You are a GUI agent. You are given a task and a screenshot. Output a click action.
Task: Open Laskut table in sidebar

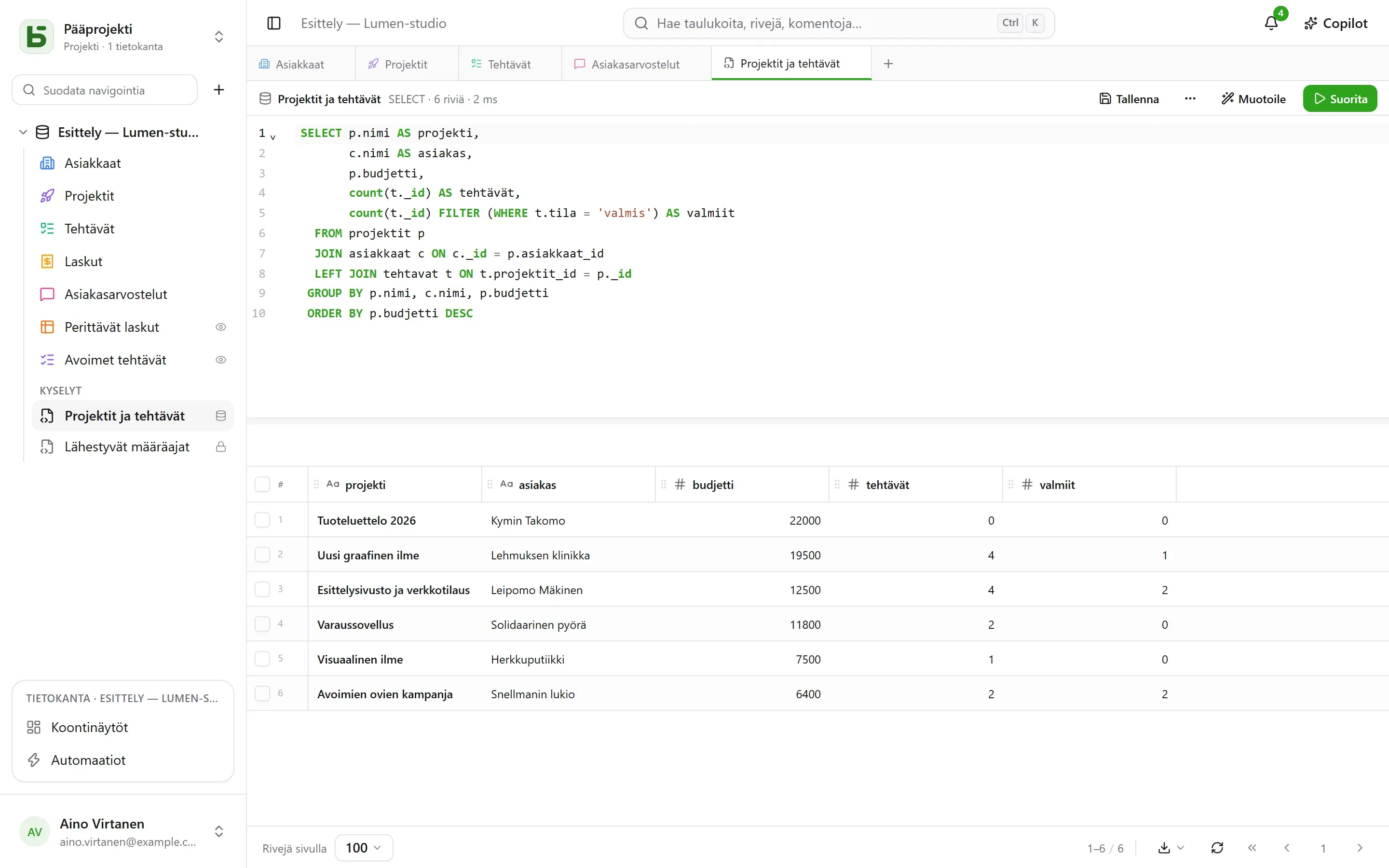[x=133, y=261]
